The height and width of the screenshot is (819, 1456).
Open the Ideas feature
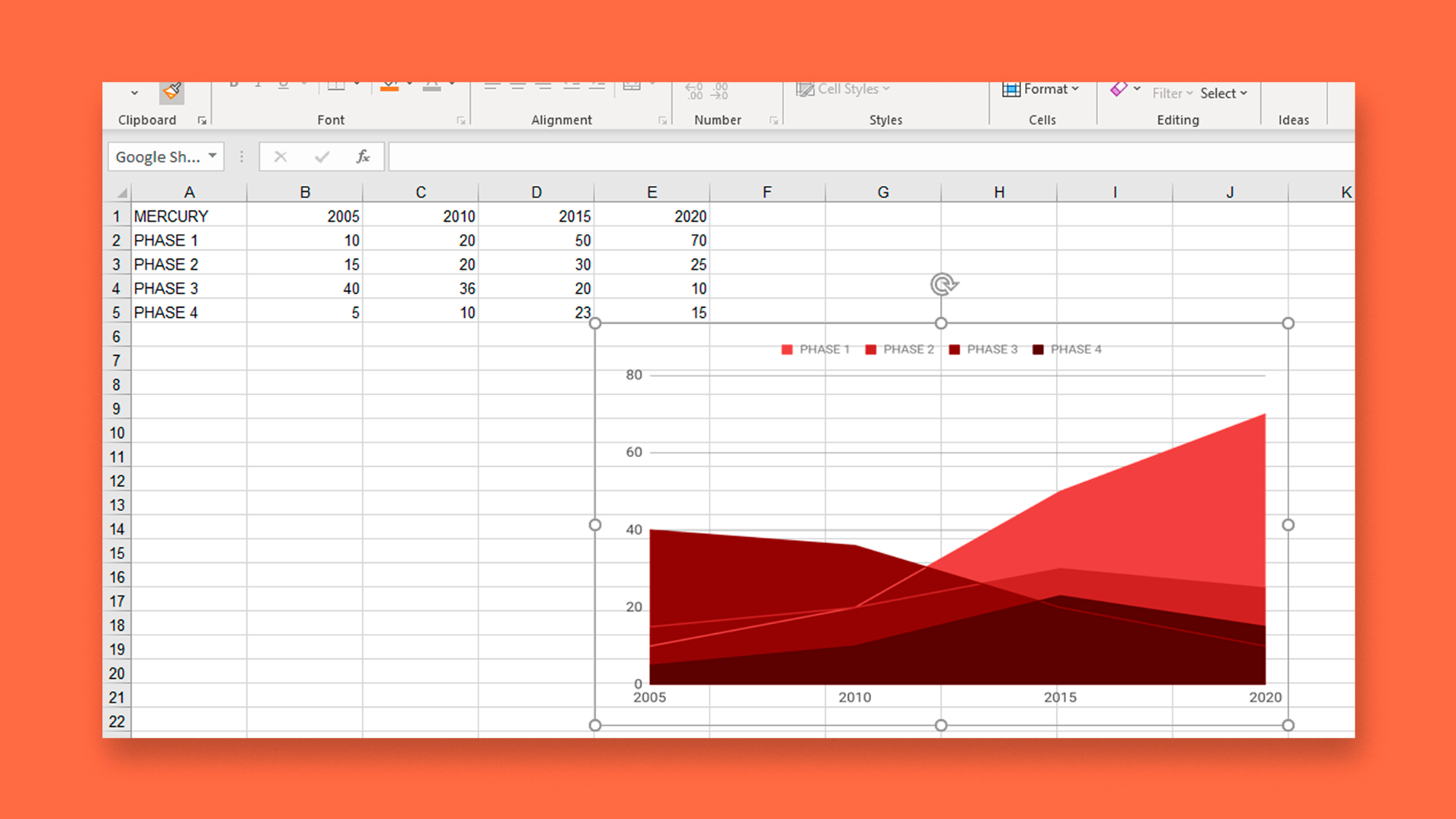click(x=1293, y=119)
